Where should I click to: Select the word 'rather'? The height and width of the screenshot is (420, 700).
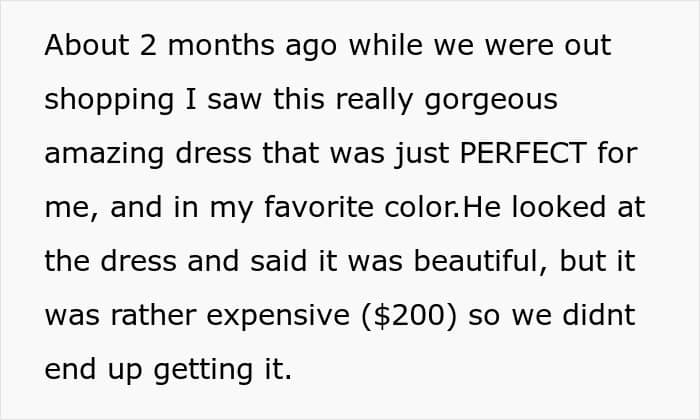[153, 315]
